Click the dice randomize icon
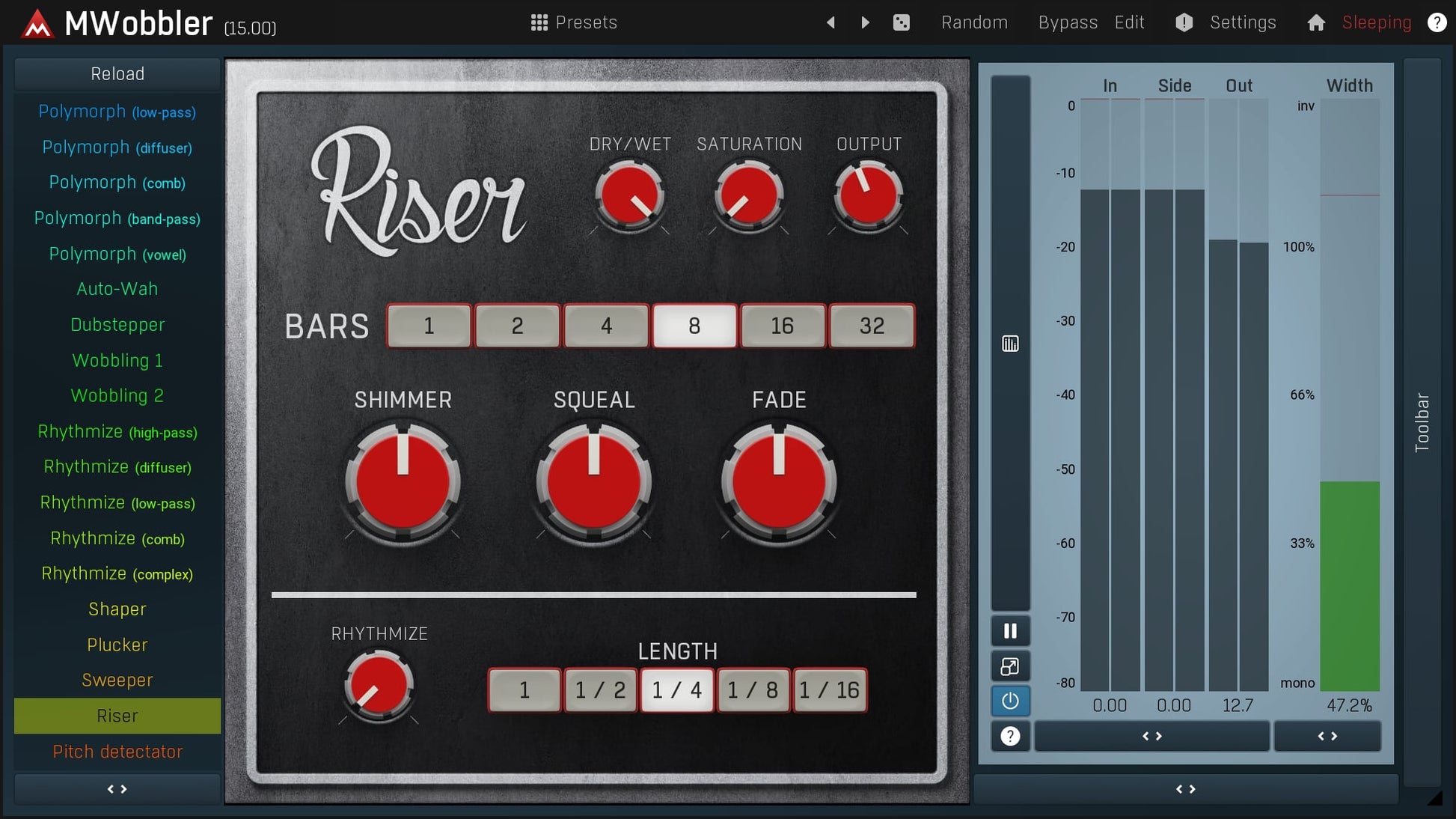The image size is (1456, 819). [902, 22]
